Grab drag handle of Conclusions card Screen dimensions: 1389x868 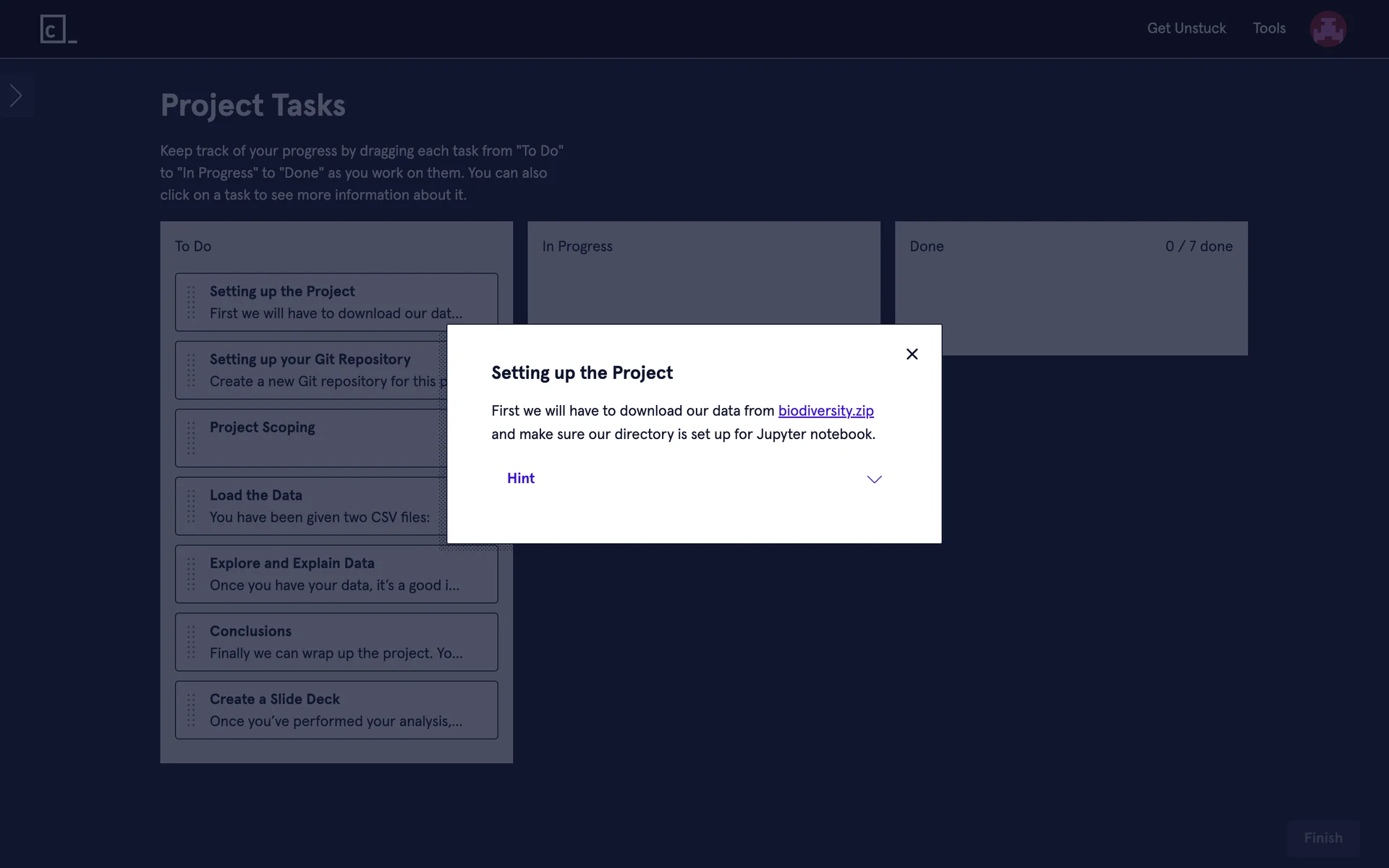[191, 642]
